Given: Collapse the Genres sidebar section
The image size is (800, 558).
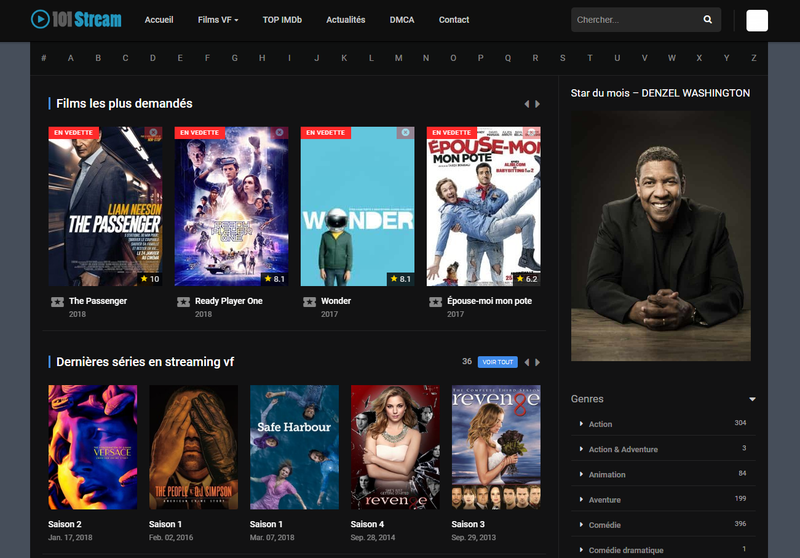Looking at the screenshot, I should tap(752, 399).
